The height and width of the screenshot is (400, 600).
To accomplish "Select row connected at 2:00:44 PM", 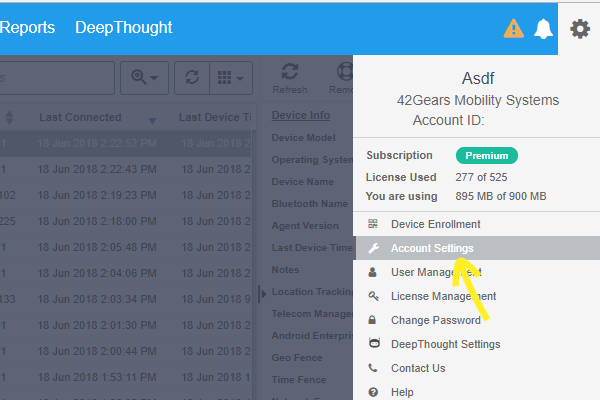I will pyautogui.click(x=126, y=351).
